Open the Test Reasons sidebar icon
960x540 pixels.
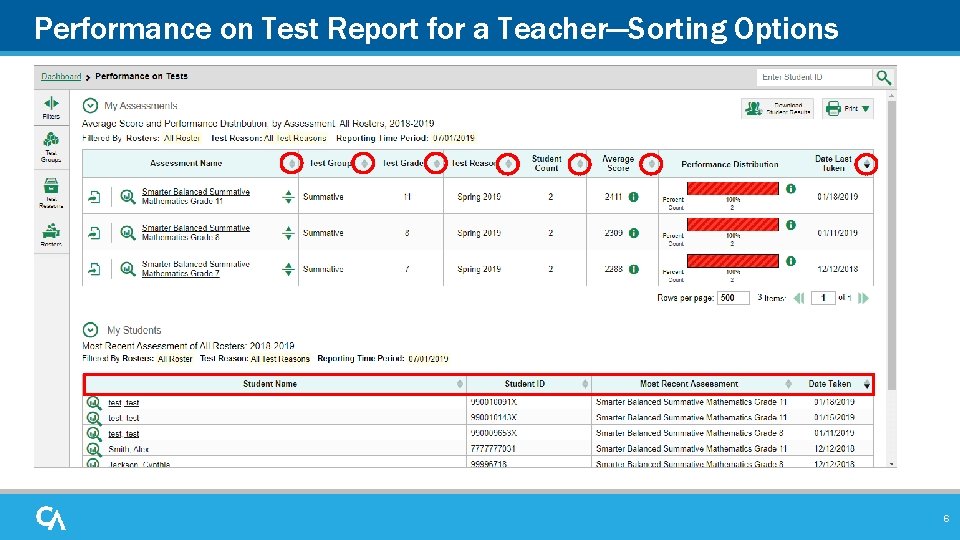pyautogui.click(x=51, y=186)
